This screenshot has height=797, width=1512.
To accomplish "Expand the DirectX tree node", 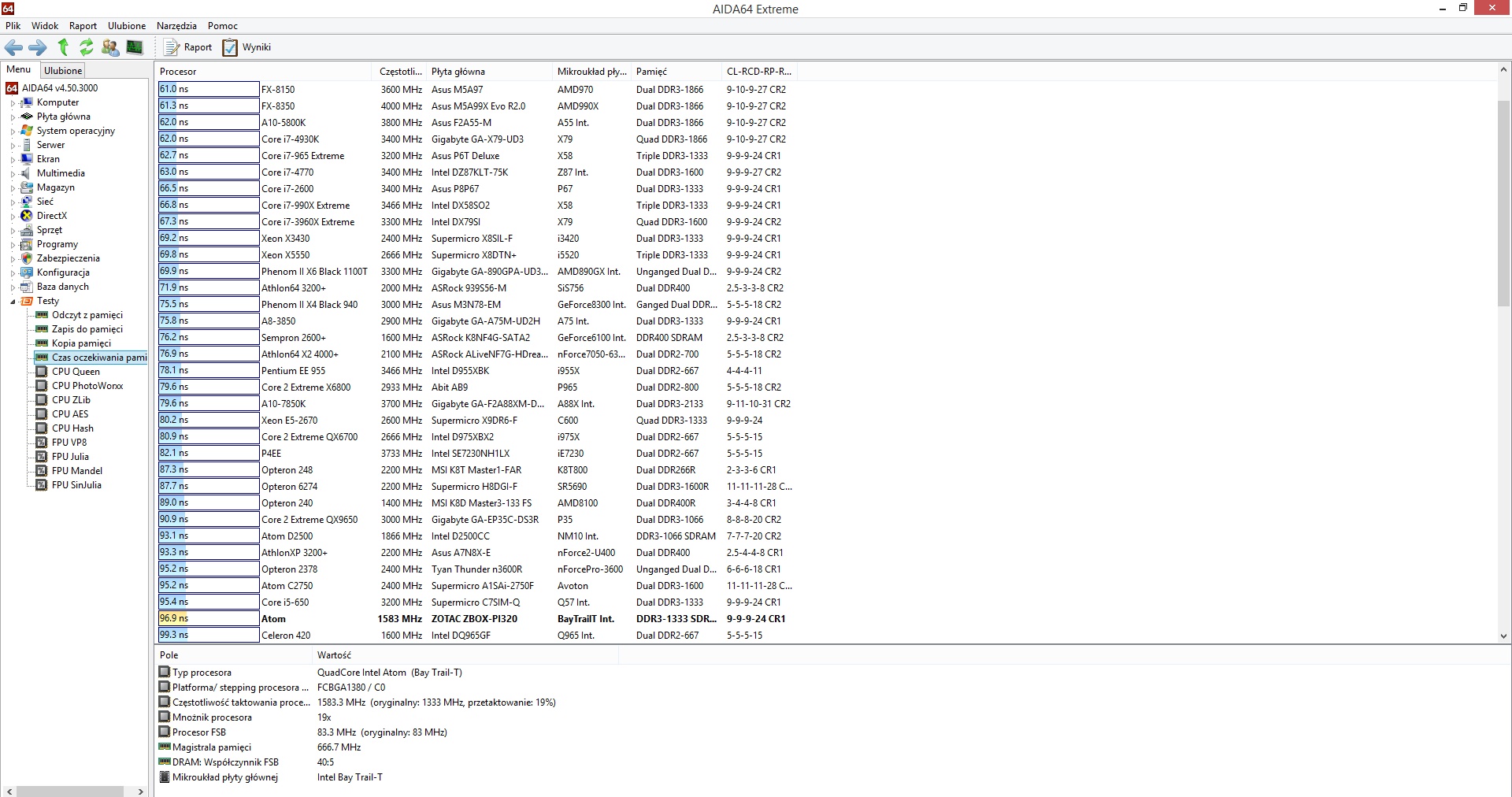I will click(13, 216).
